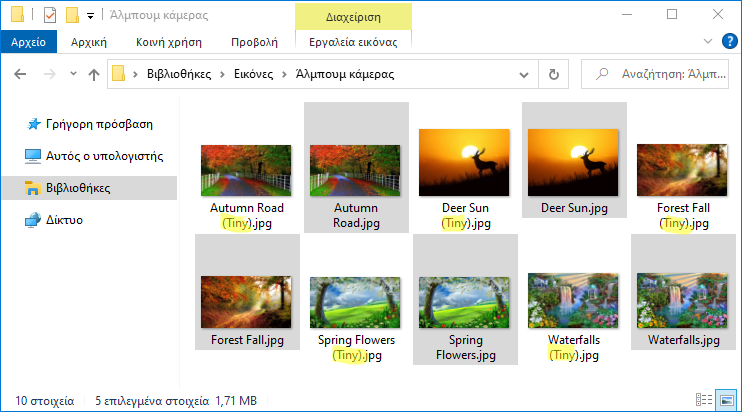Switch to the Κοινή χρήση ribbon tab
Viewport: 742px width, 412px height.
pyautogui.click(x=169, y=42)
